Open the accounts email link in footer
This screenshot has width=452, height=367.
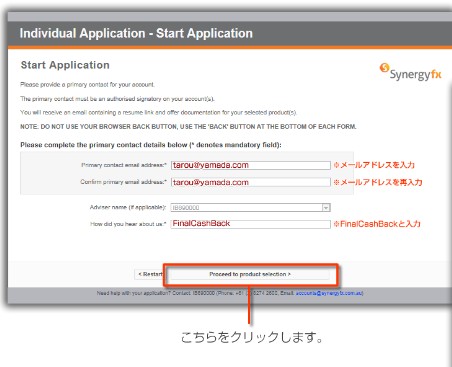pos(329,293)
